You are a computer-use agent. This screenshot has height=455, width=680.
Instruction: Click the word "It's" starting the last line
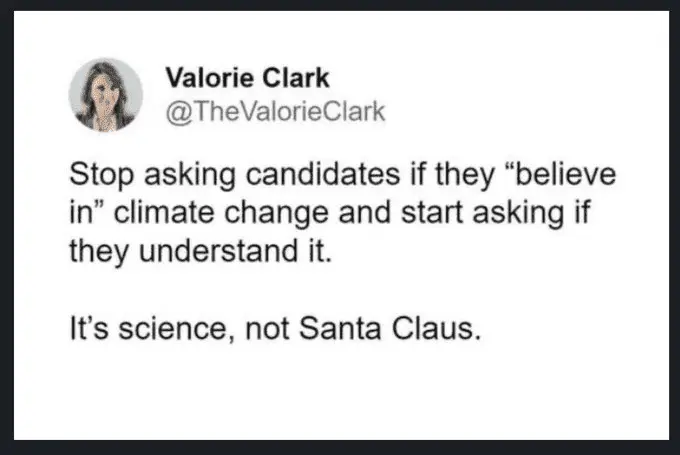click(88, 326)
